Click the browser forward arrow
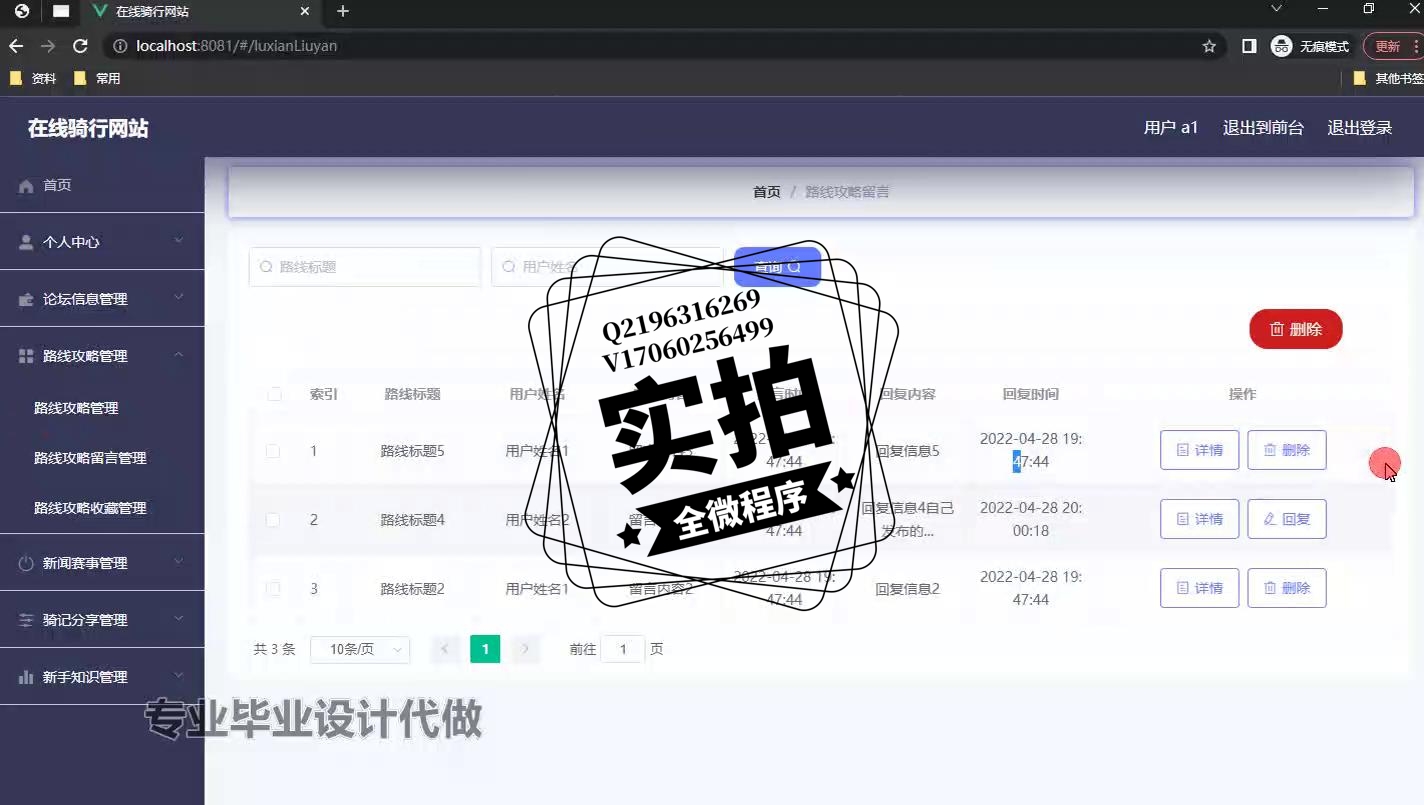Screen dimensions: 1424x805 point(47,46)
